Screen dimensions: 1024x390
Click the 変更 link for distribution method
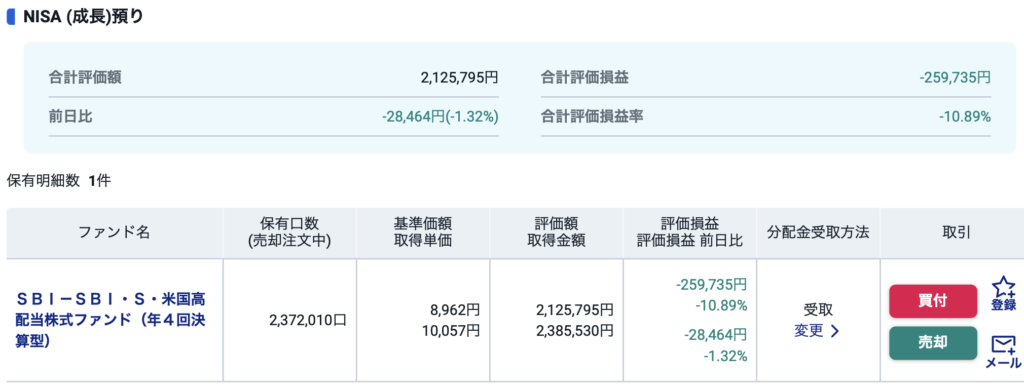808,331
